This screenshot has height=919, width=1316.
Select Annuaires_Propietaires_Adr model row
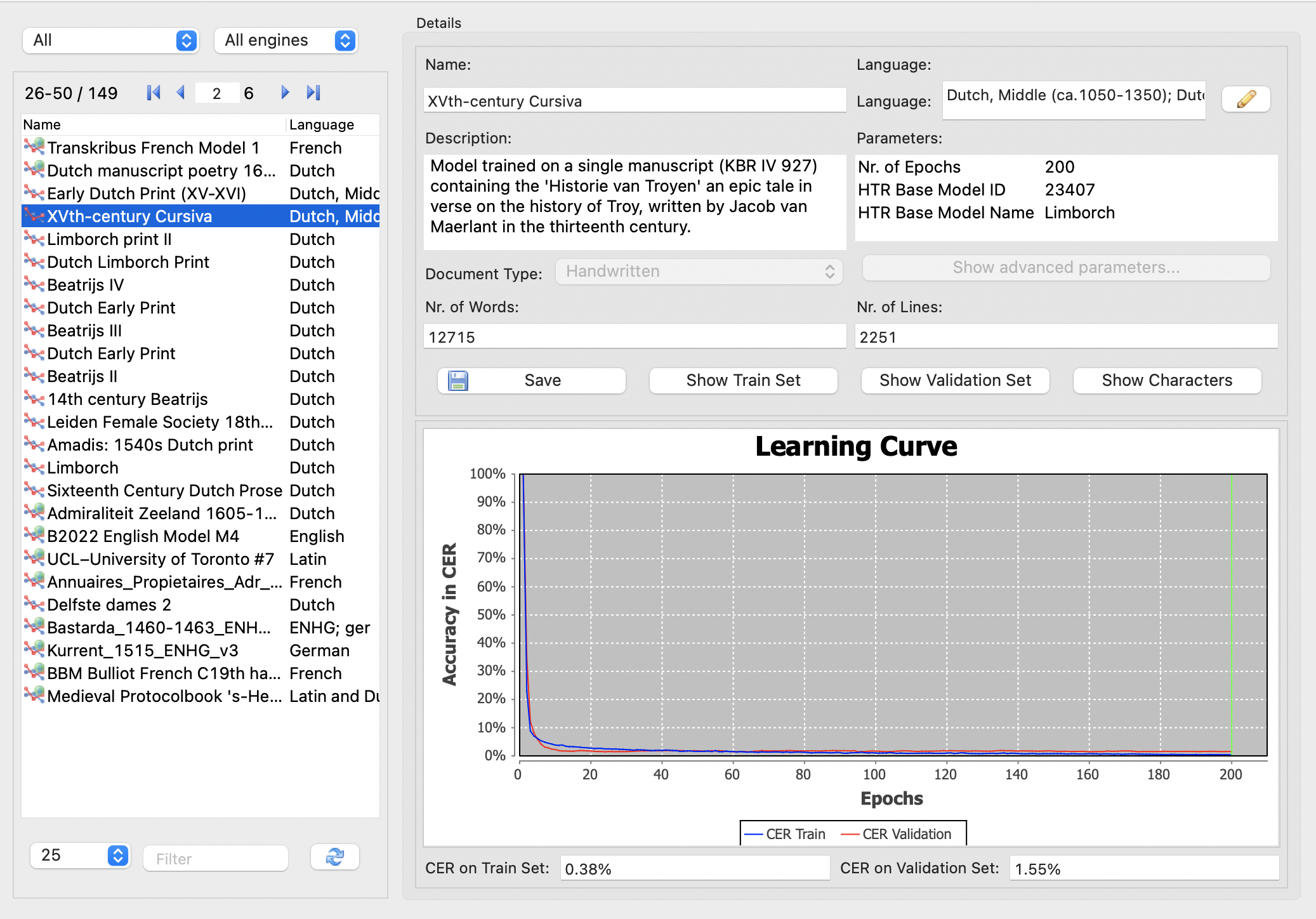pyautogui.click(x=201, y=582)
